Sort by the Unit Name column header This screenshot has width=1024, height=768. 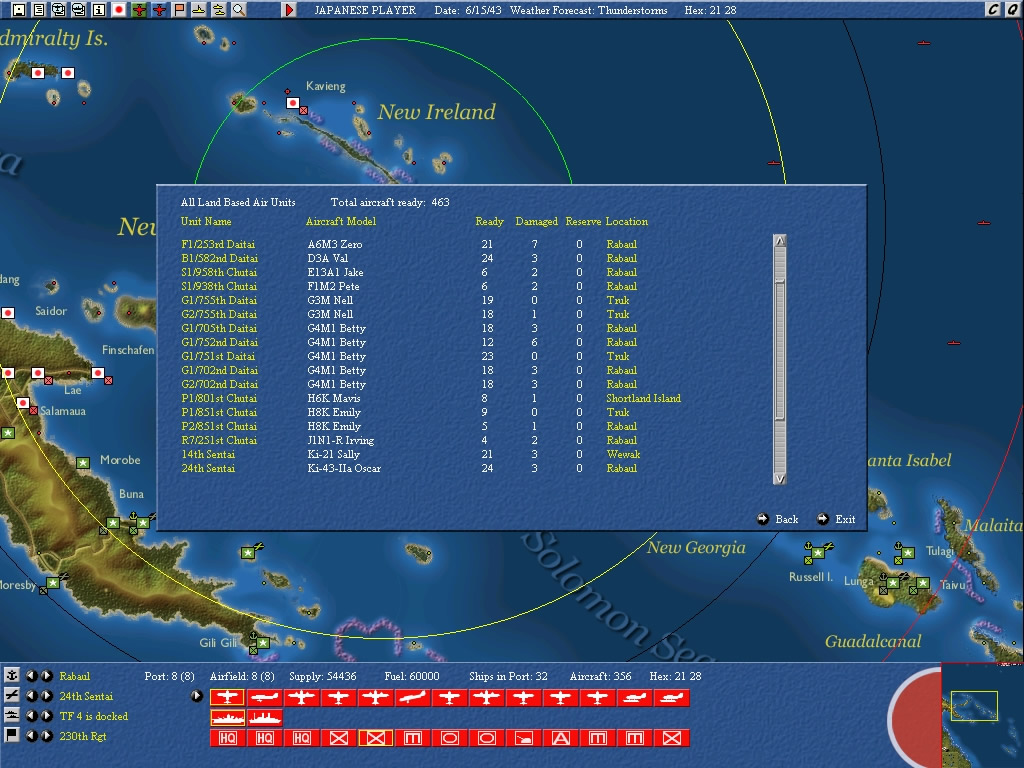[206, 221]
